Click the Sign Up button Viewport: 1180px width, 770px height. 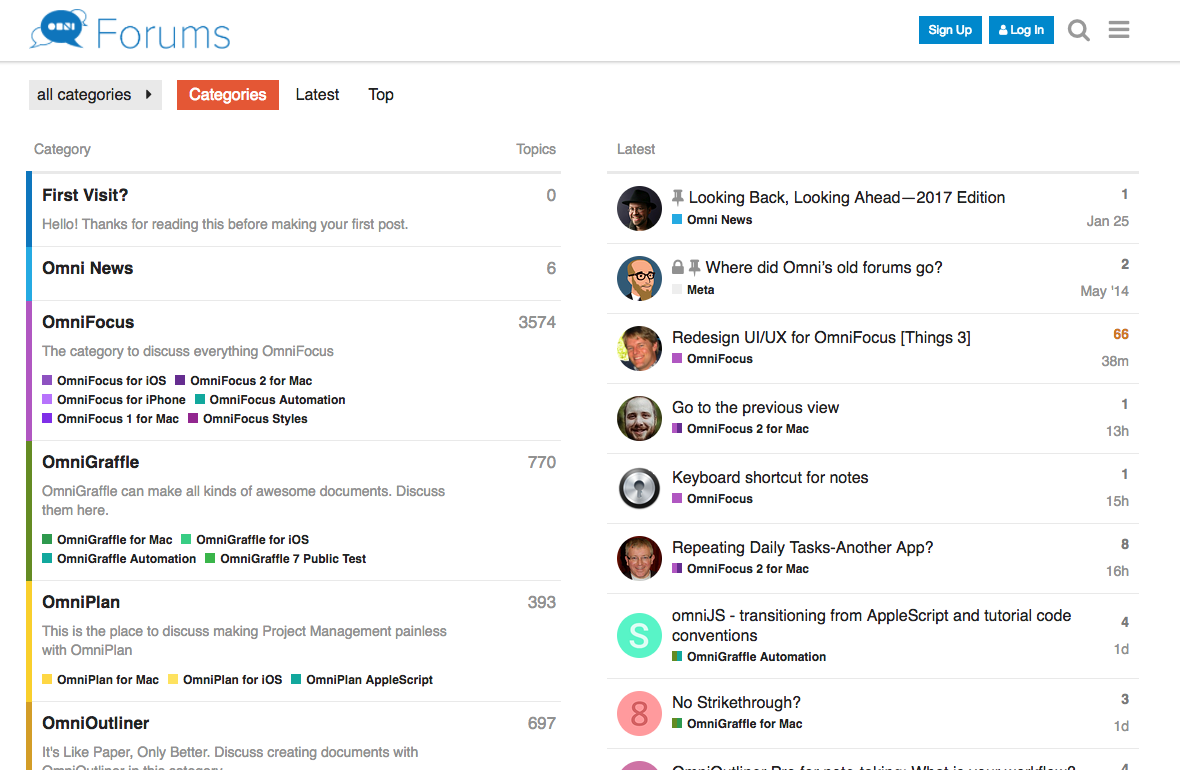[x=950, y=30]
